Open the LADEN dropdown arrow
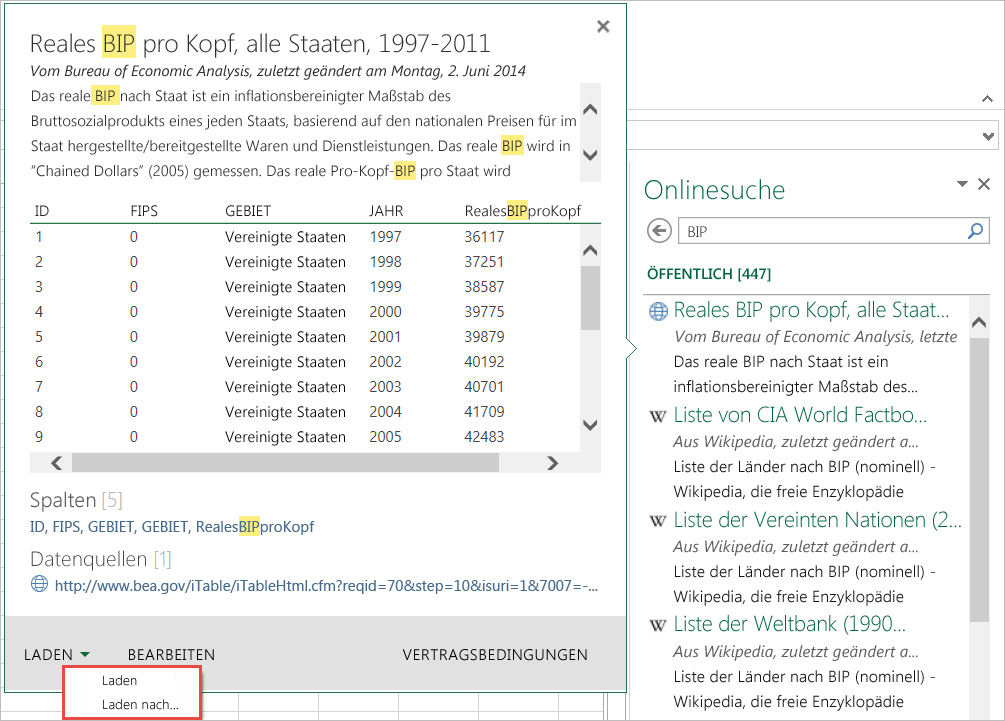 (85, 654)
